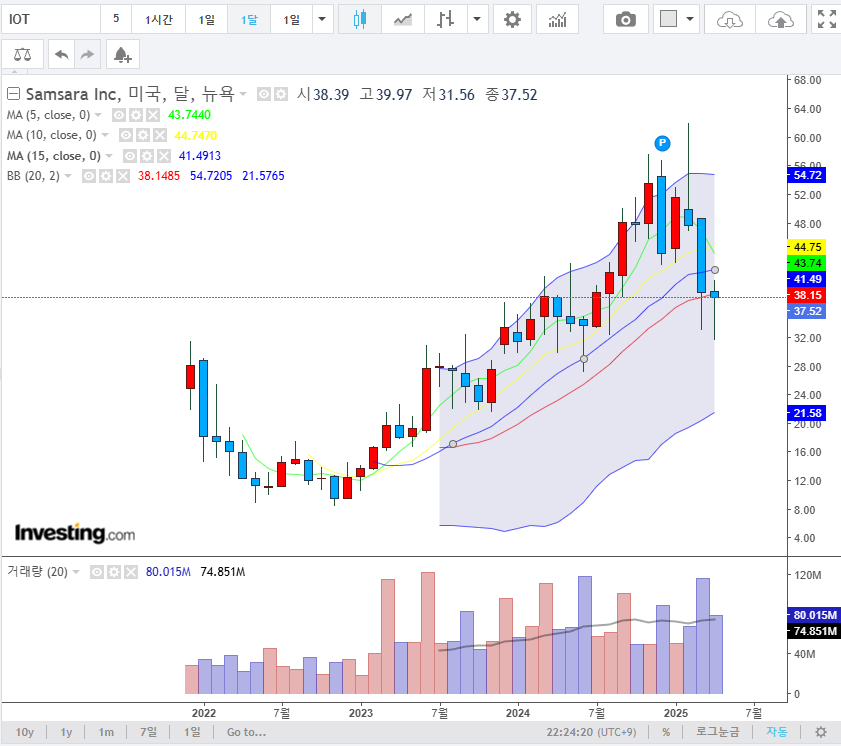This screenshot has width=841, height=746.
Task: Hide the MA (15, close, 0) line
Action: click(x=130, y=156)
